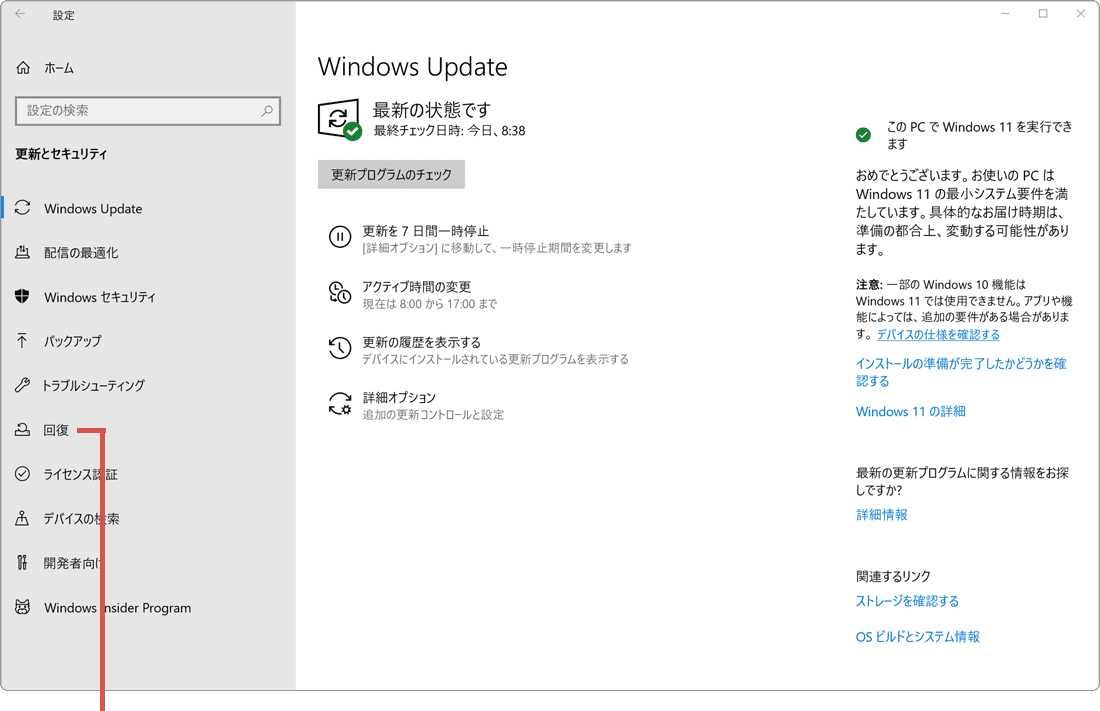The image size is (1100, 711).
Task: Open the ホーム (Home) icon
Action: [22, 67]
